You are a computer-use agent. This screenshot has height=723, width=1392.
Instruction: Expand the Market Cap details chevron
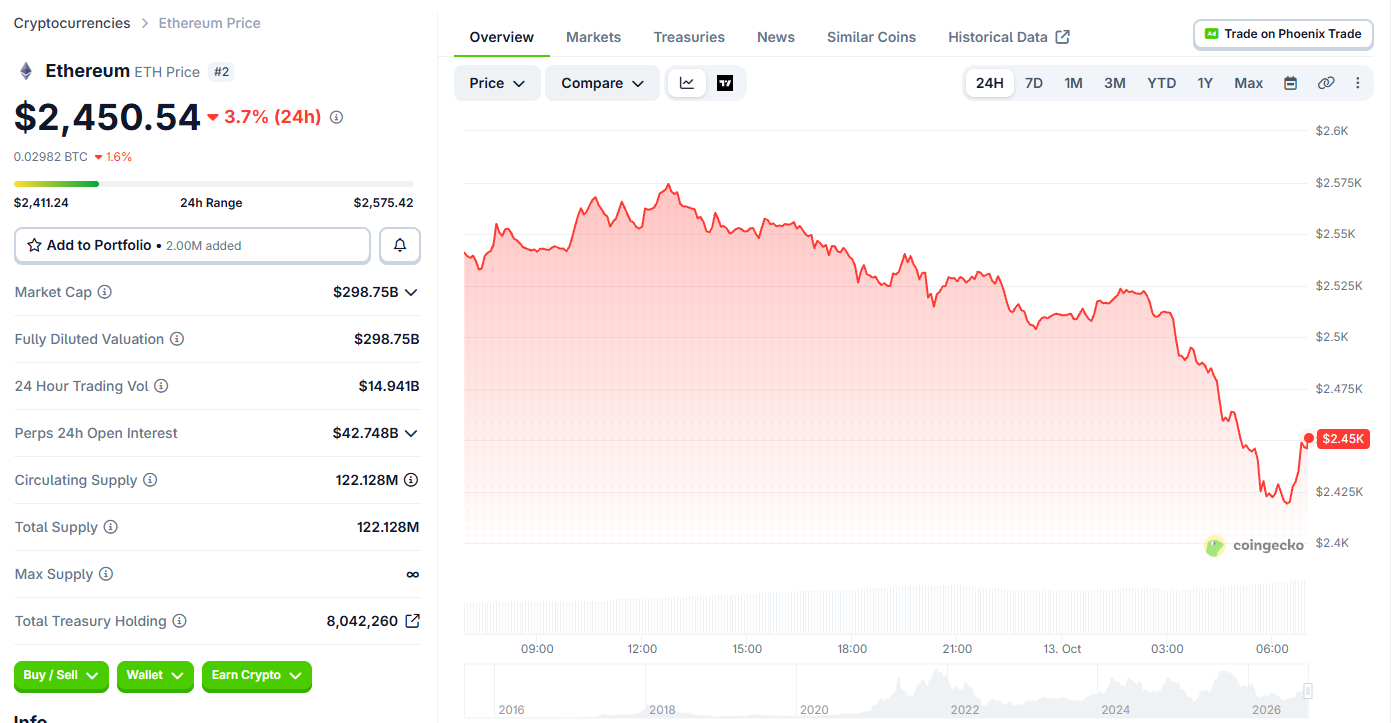(410, 292)
